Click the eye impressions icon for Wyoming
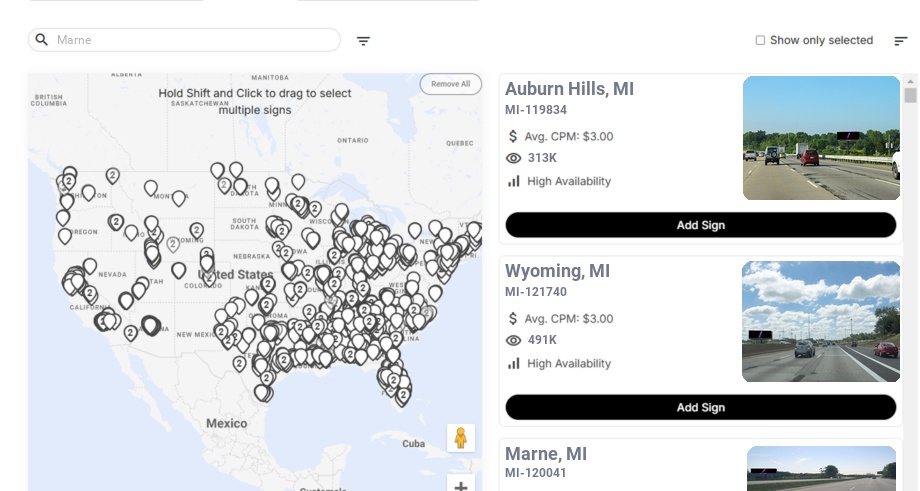 [x=514, y=340]
